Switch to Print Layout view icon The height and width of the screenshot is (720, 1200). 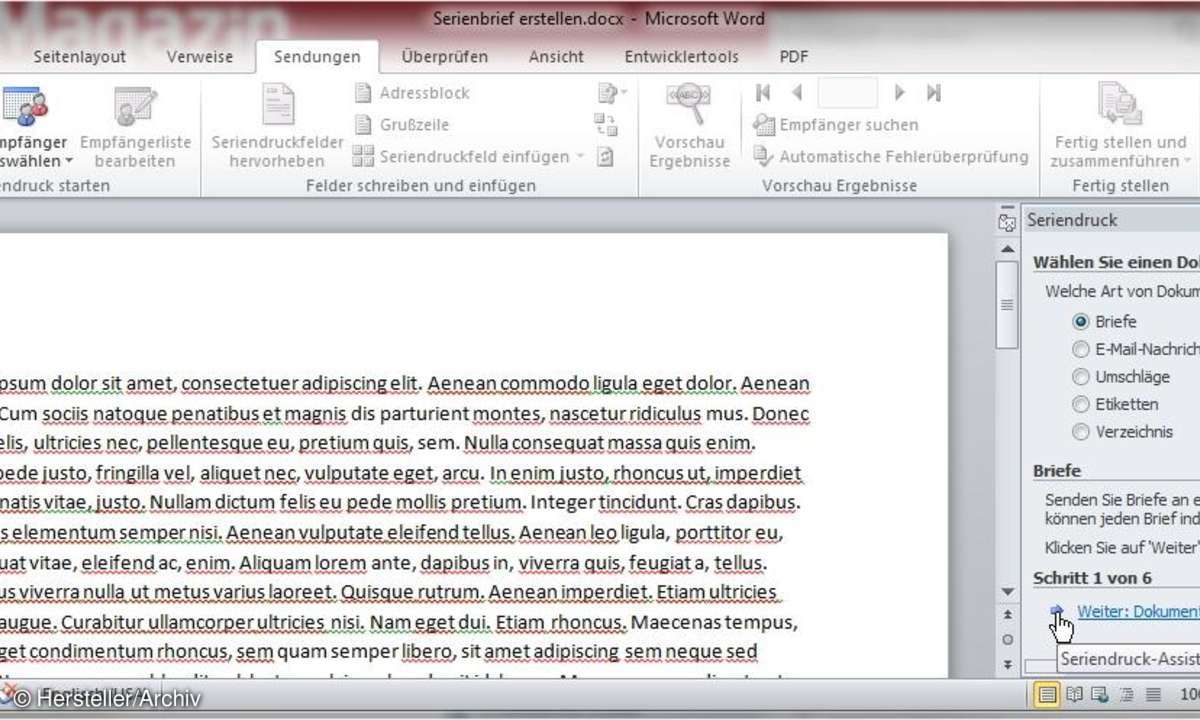pyautogui.click(x=1047, y=695)
